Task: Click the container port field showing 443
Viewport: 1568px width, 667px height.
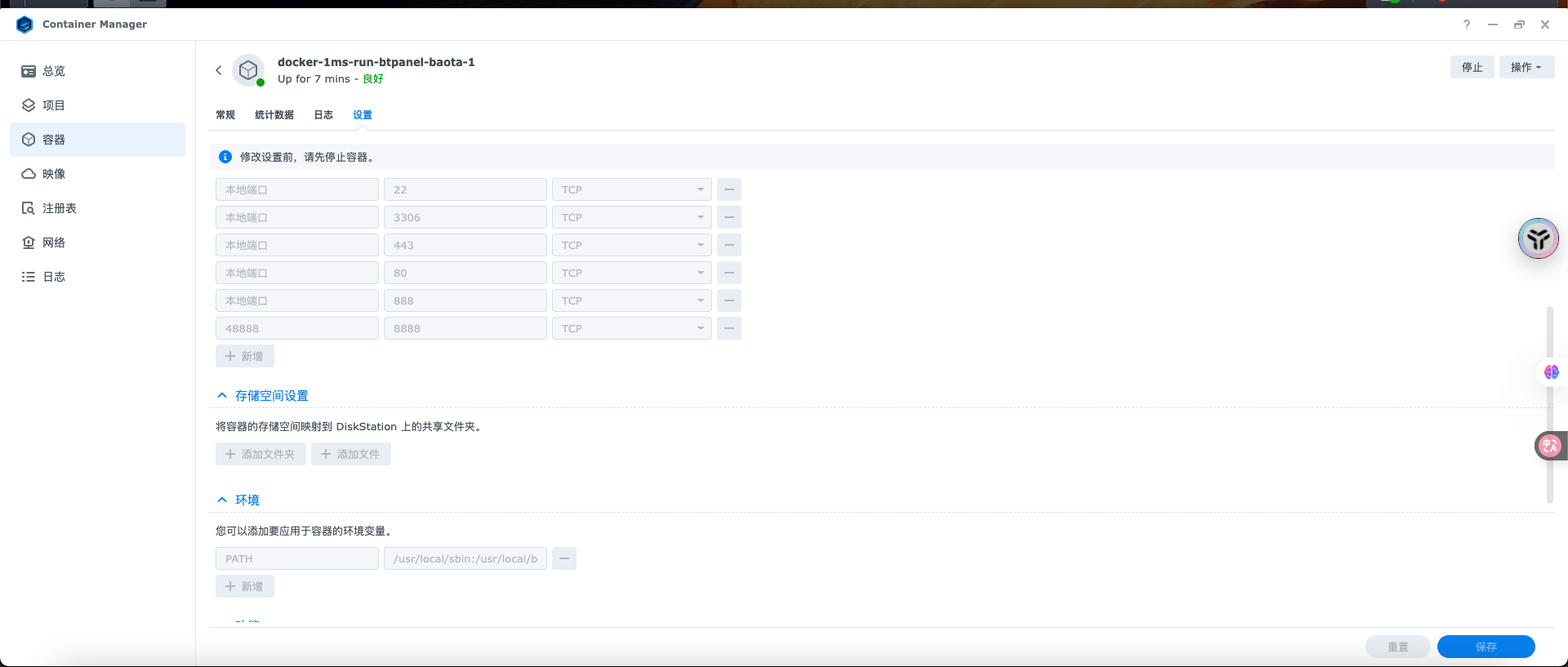Action: (465, 245)
